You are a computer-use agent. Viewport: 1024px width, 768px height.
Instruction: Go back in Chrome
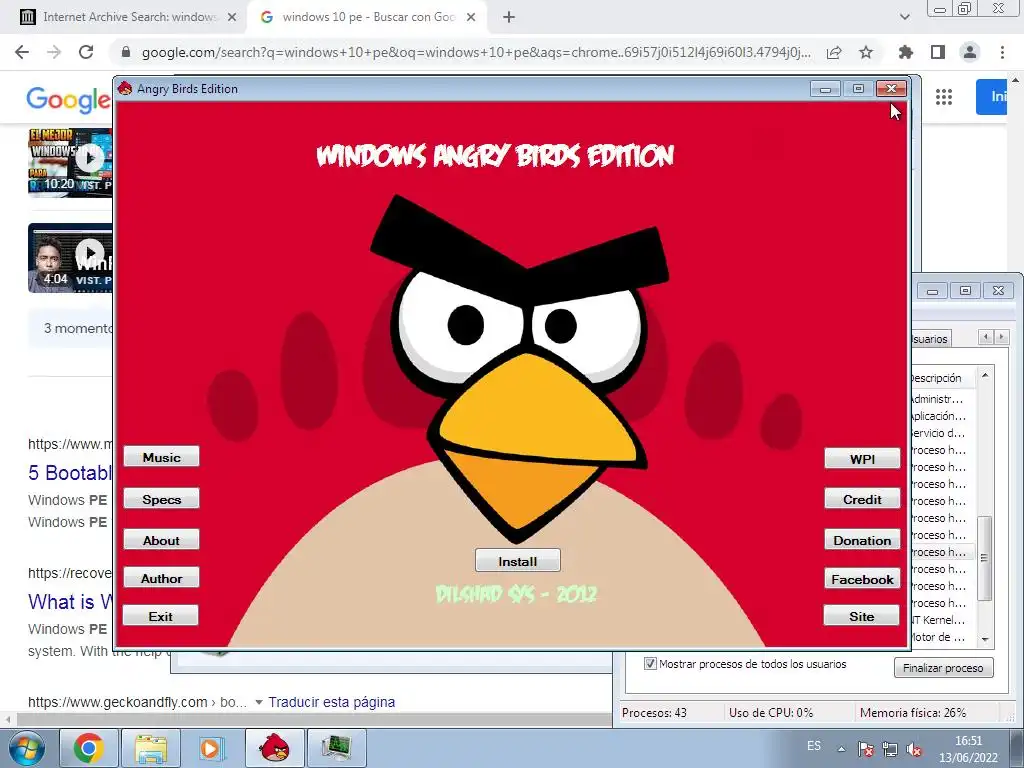click(22, 52)
